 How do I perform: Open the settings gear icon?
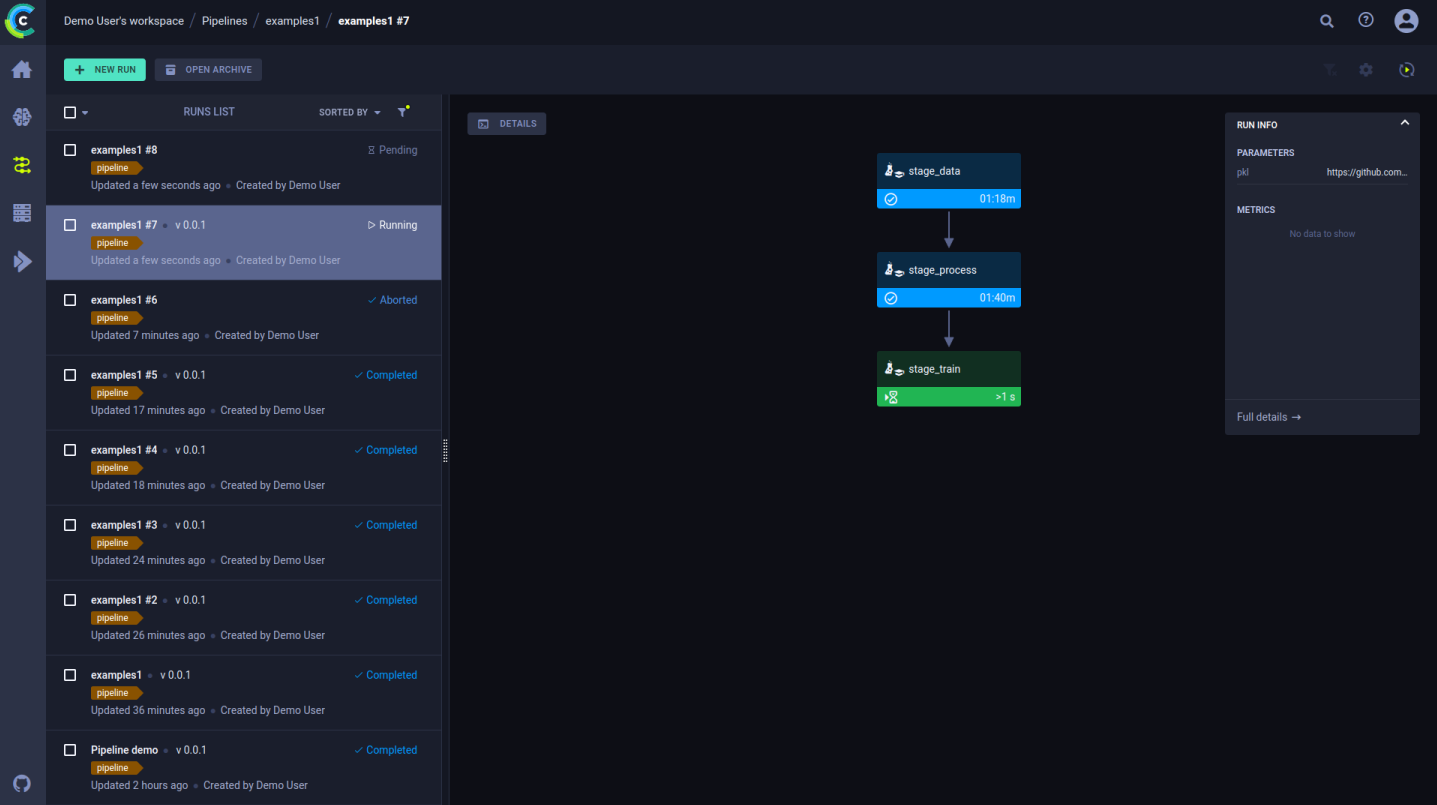tap(1366, 70)
